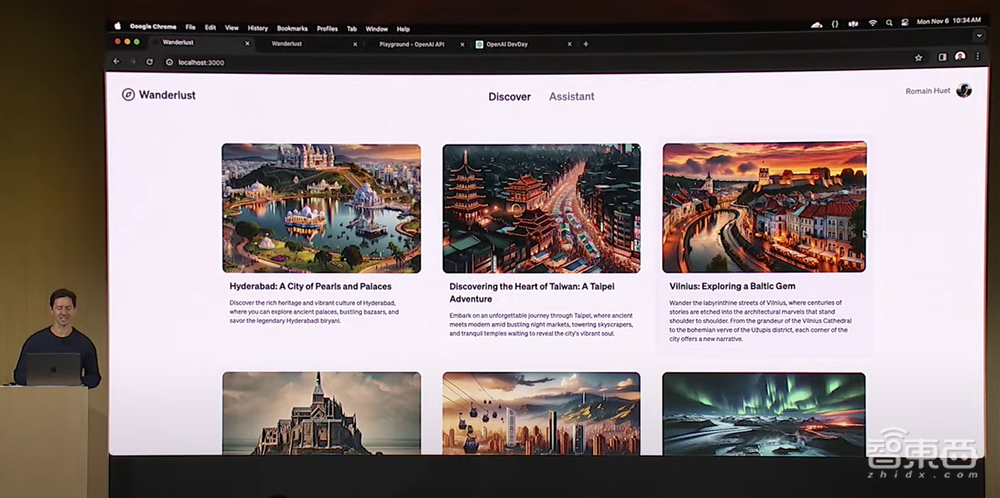Viewport: 1000px width, 498px height.
Task: Click the Wi-Fi icon in the menu bar
Action: coord(872,23)
